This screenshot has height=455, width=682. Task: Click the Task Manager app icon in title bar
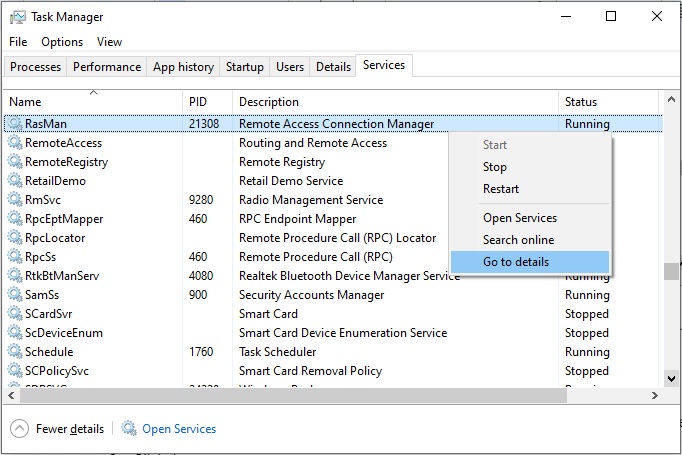[17, 17]
